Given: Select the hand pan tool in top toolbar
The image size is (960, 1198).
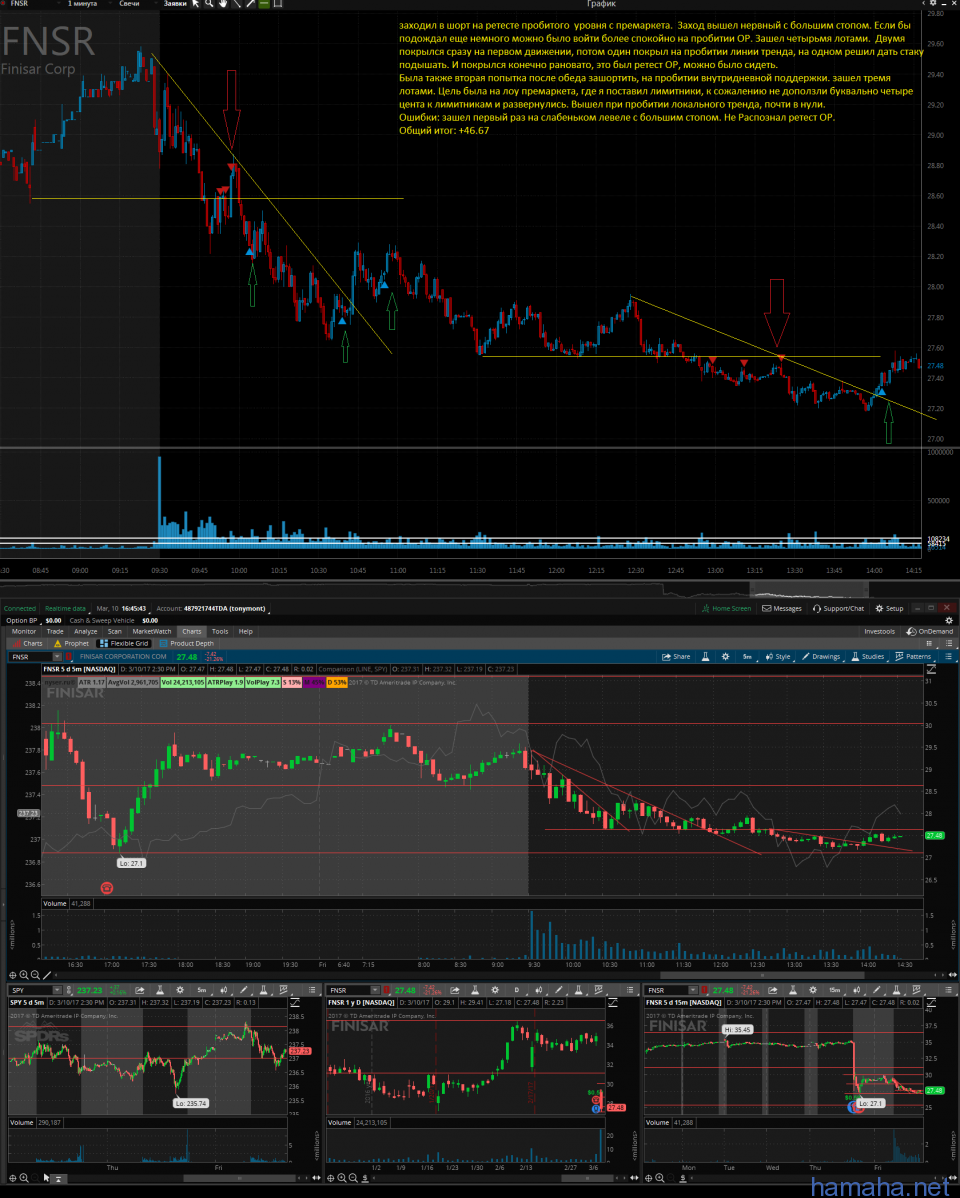Looking at the screenshot, I should pos(223,4).
